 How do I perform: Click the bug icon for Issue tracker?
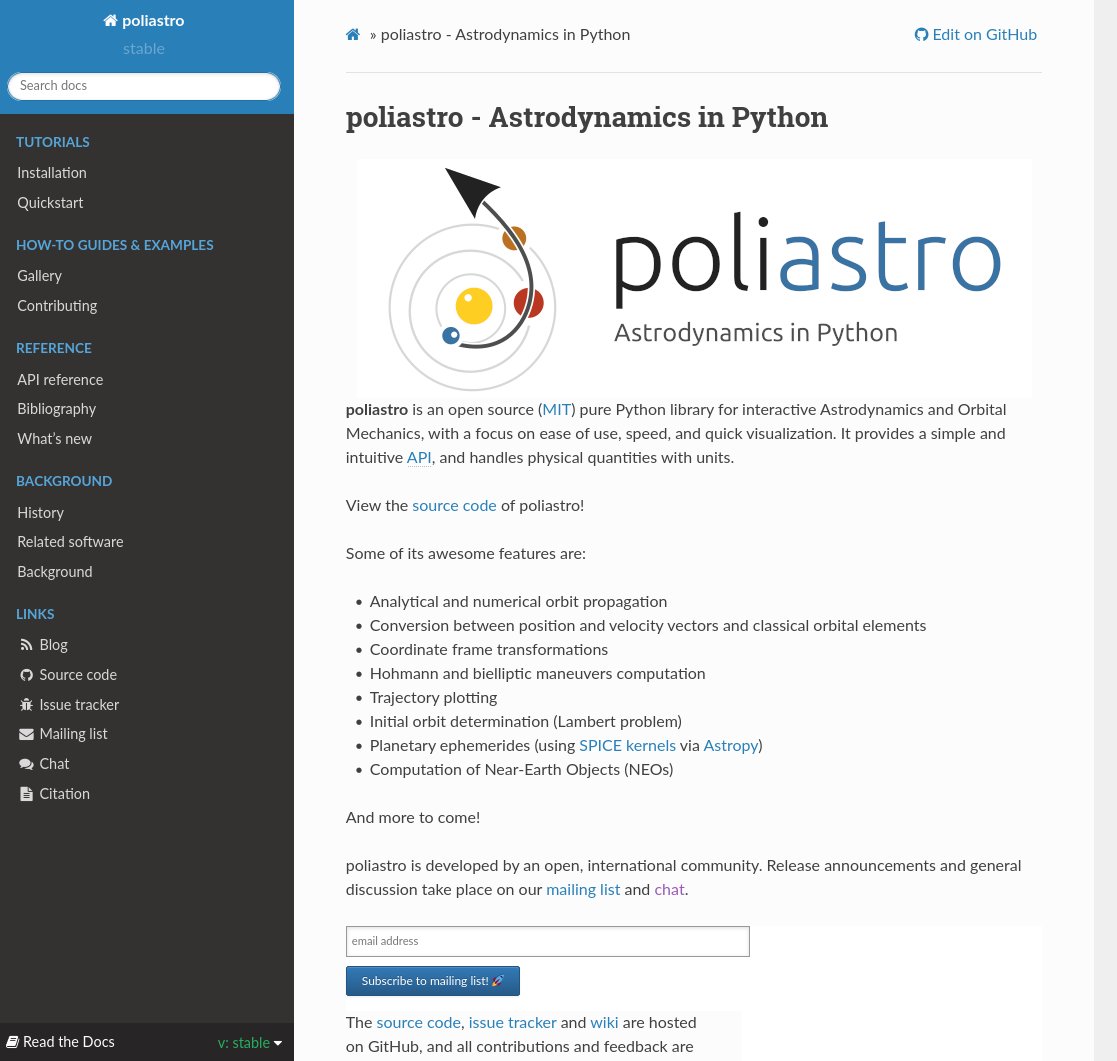(26, 705)
